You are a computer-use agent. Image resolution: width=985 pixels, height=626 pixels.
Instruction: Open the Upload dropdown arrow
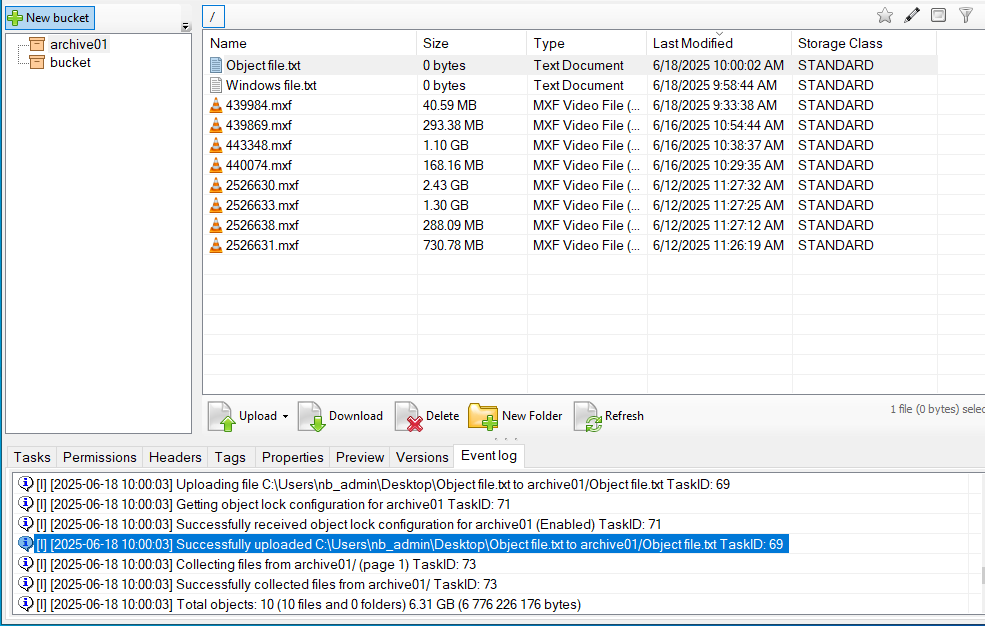[285, 416]
